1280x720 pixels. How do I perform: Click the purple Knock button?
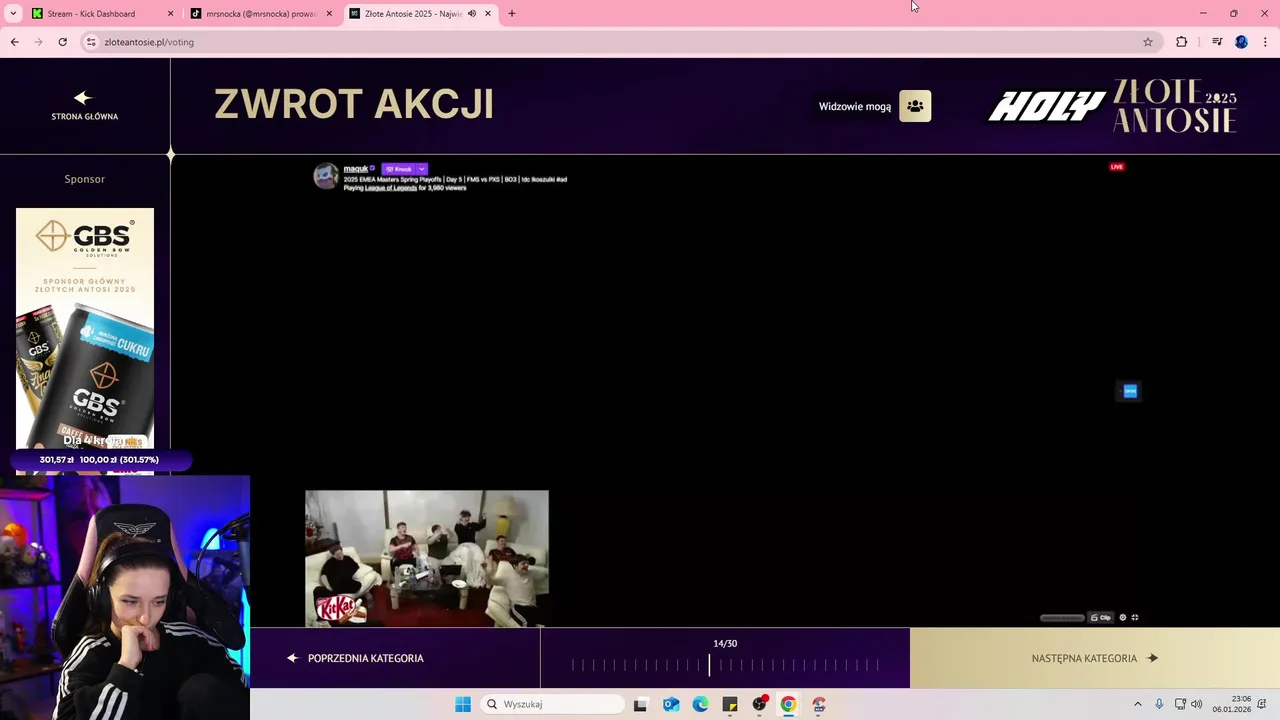coord(398,169)
